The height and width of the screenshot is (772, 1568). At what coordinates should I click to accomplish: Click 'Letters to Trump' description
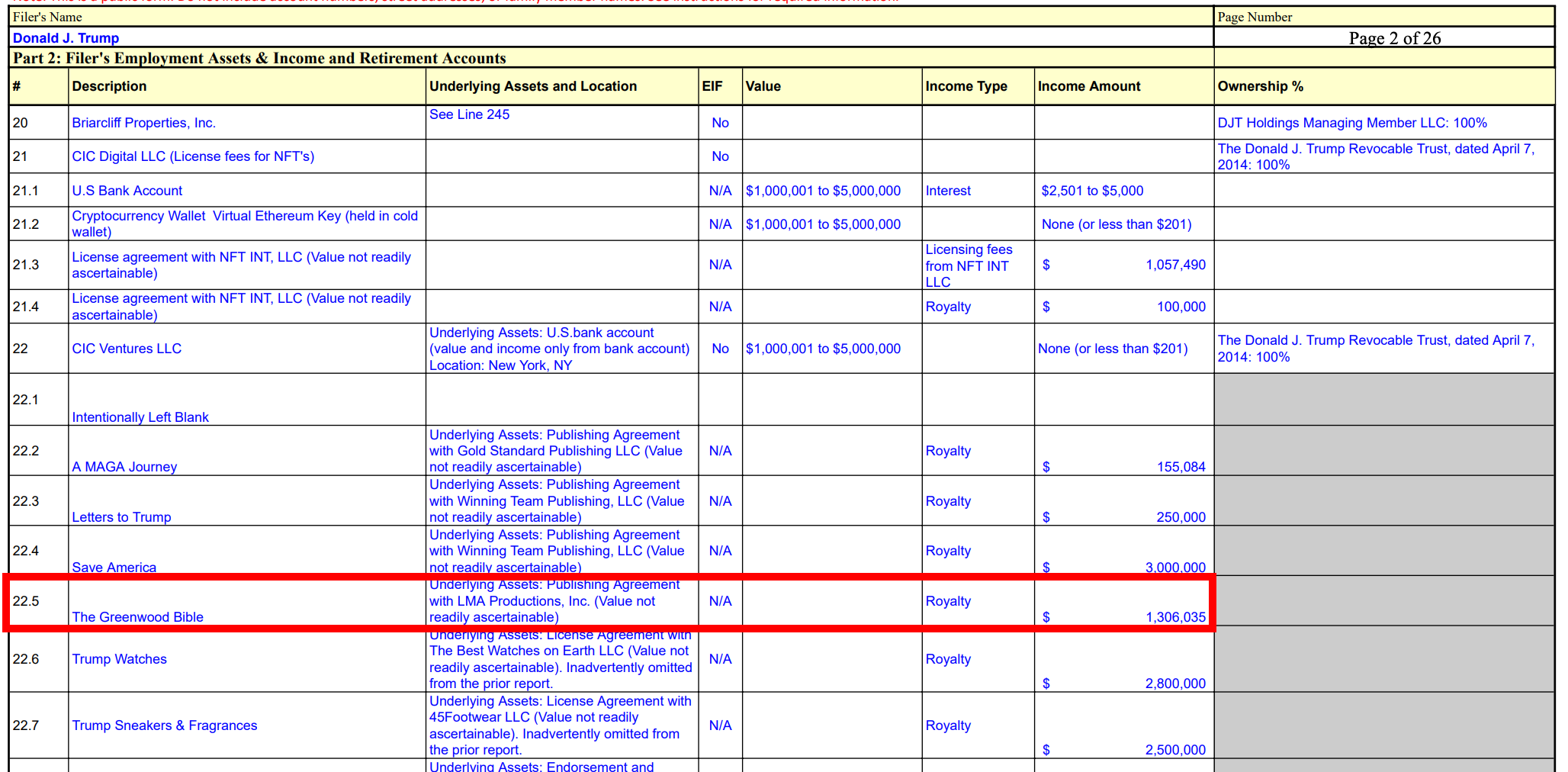pyautogui.click(x=121, y=517)
